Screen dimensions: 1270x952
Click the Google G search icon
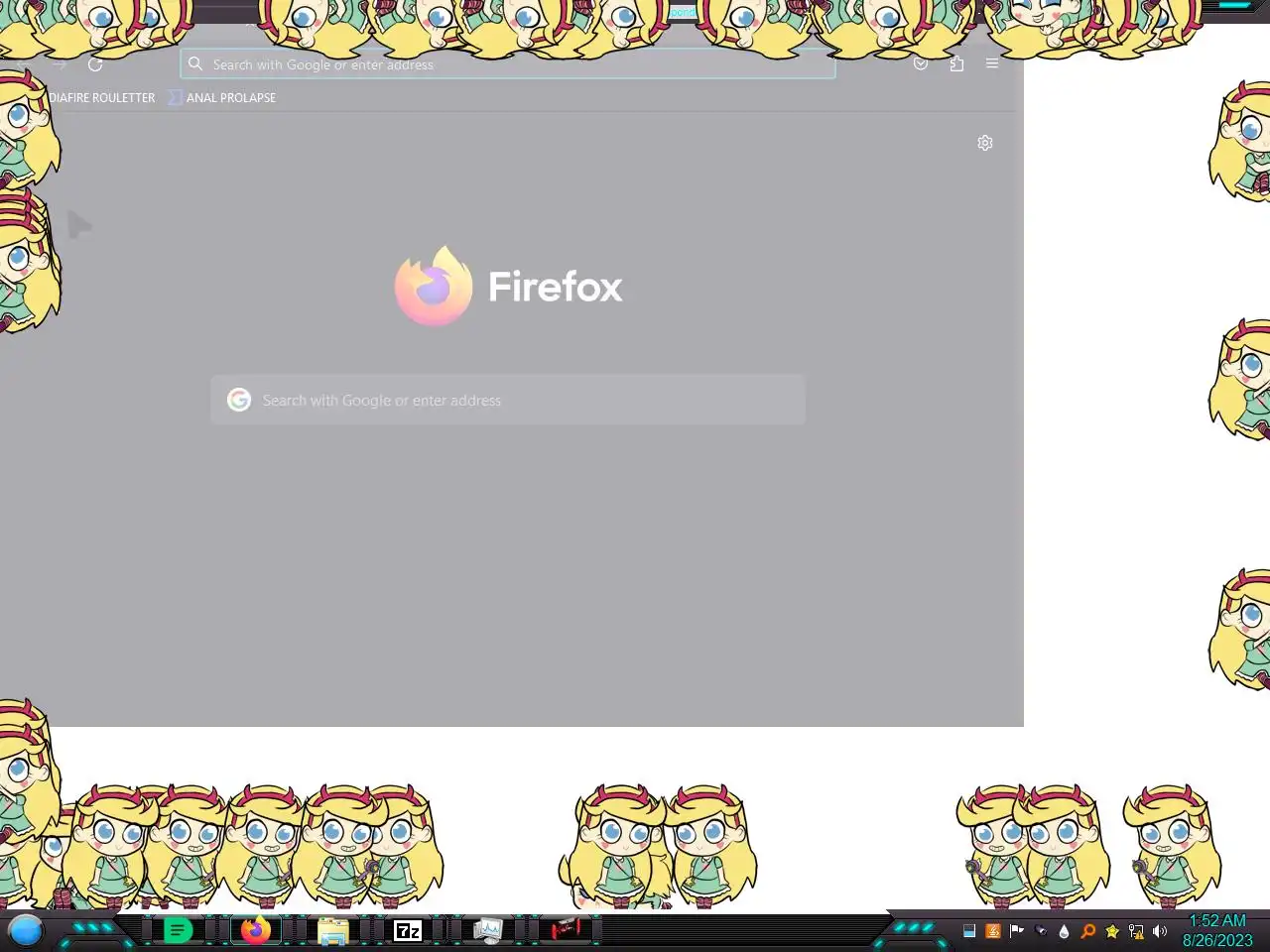pos(239,400)
